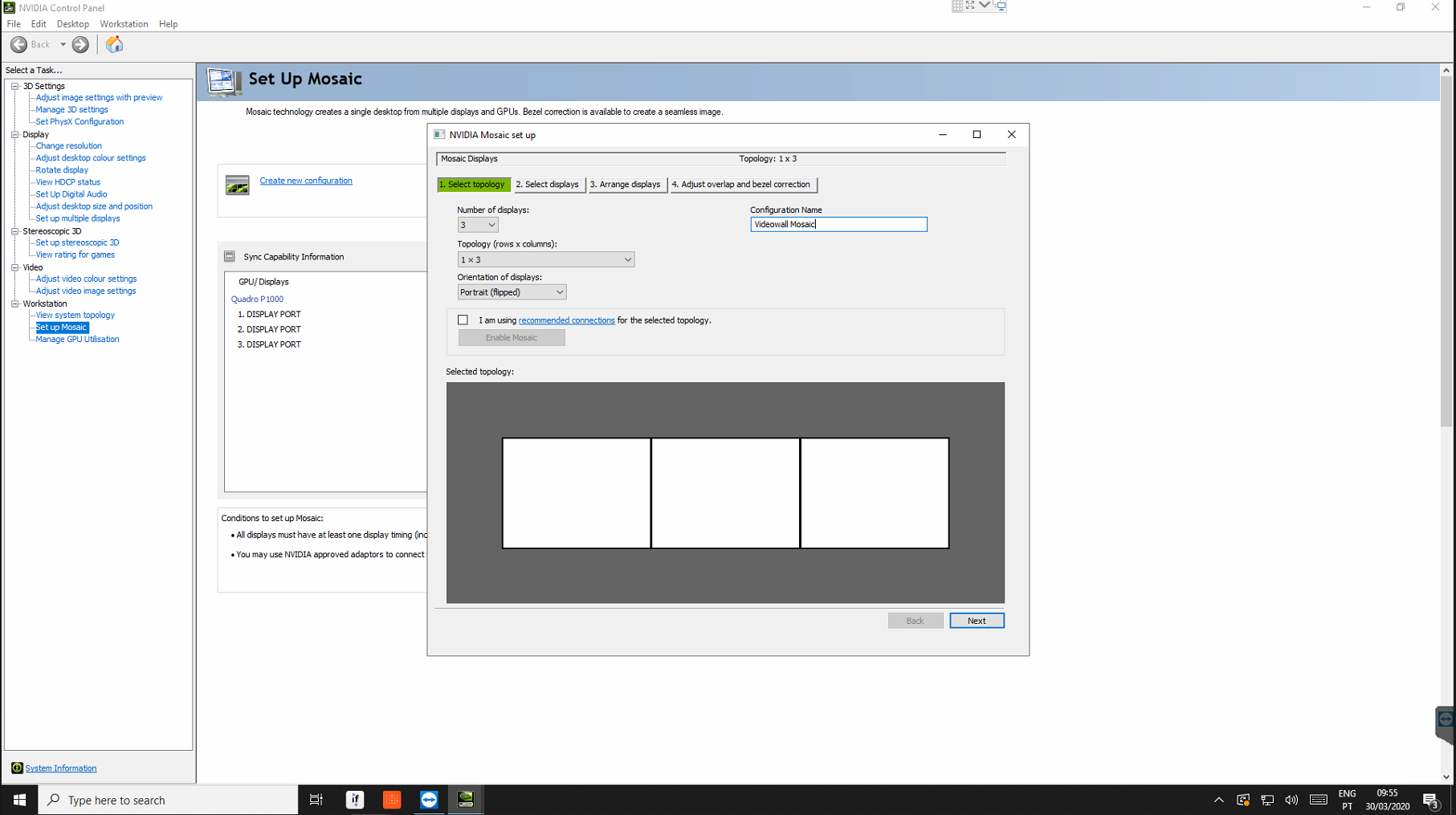Viewport: 1456px width, 815px height.
Task: Click the Quadro P1000 GPU entry
Action: 257,299
